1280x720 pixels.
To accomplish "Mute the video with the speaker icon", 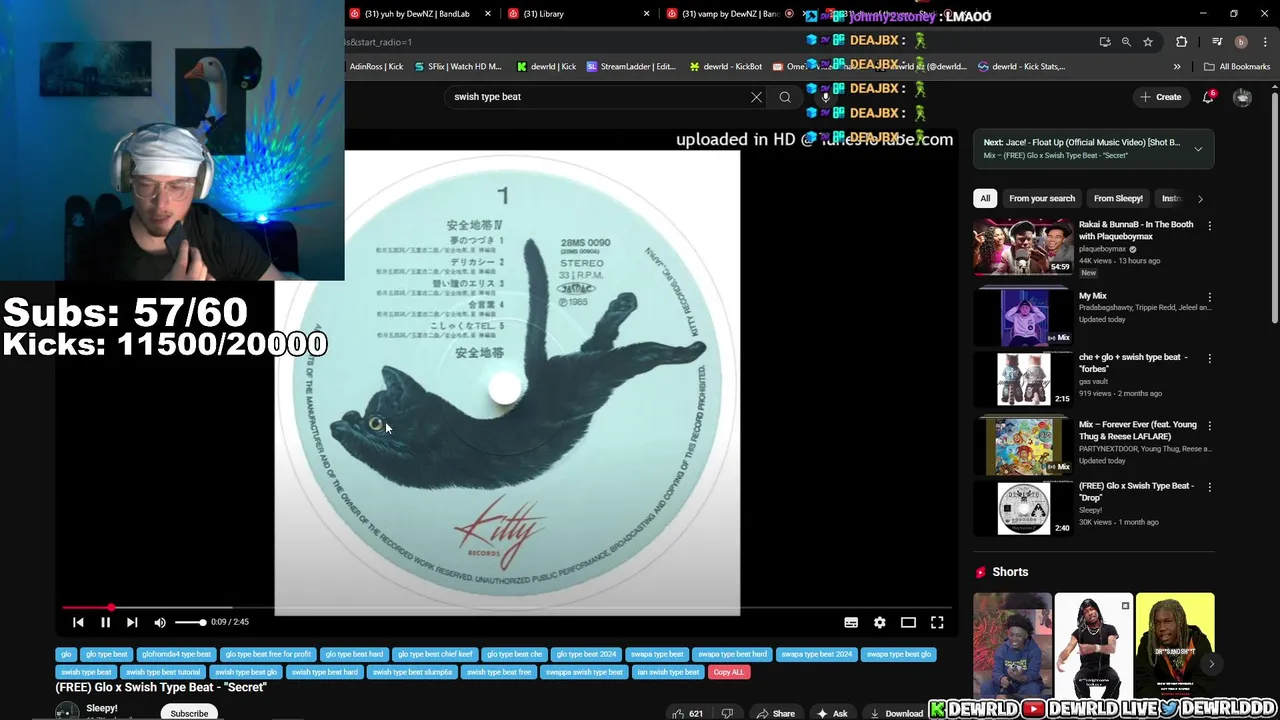I will [x=160, y=622].
